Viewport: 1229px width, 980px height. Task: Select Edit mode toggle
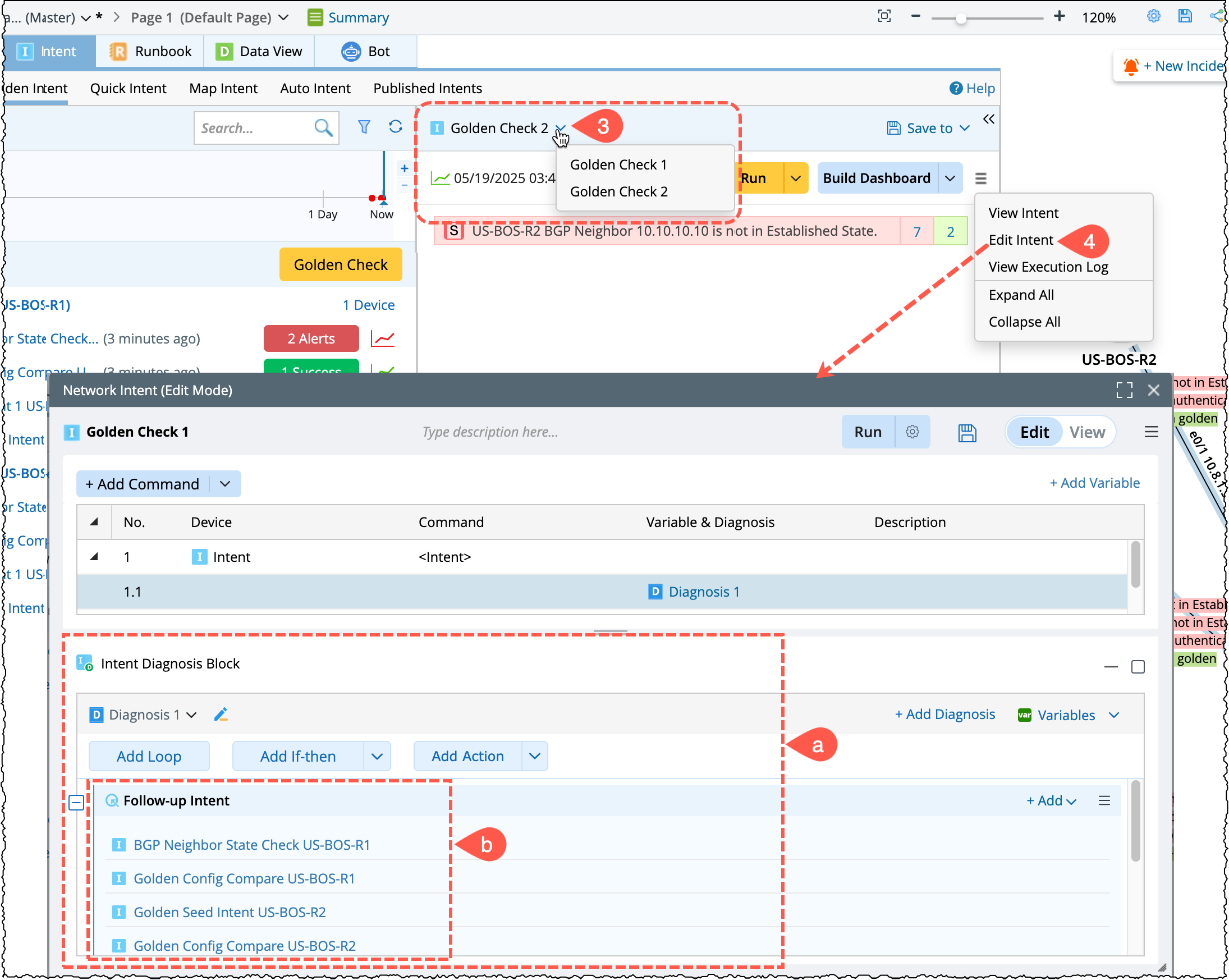pyautogui.click(x=1034, y=432)
